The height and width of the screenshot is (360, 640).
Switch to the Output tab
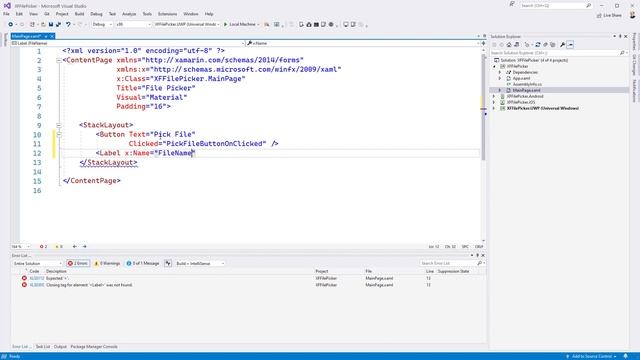[60, 347]
